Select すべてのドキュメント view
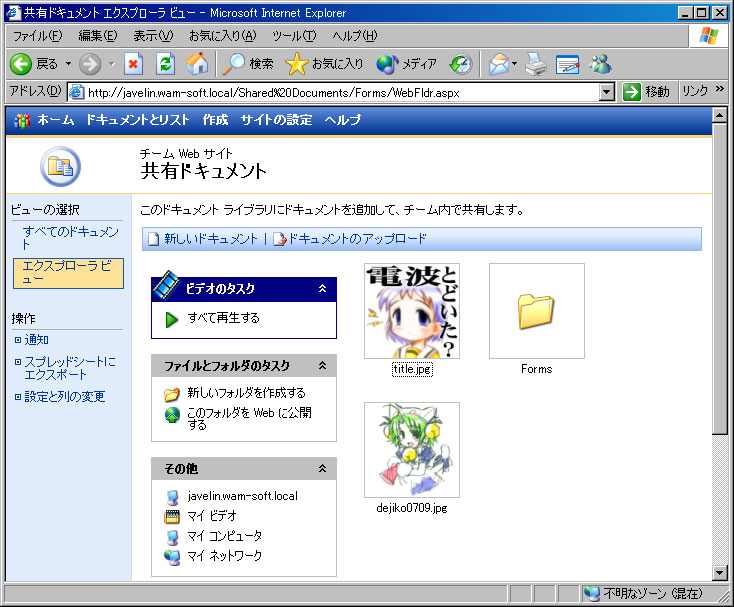This screenshot has height=607, width=734. (70, 238)
